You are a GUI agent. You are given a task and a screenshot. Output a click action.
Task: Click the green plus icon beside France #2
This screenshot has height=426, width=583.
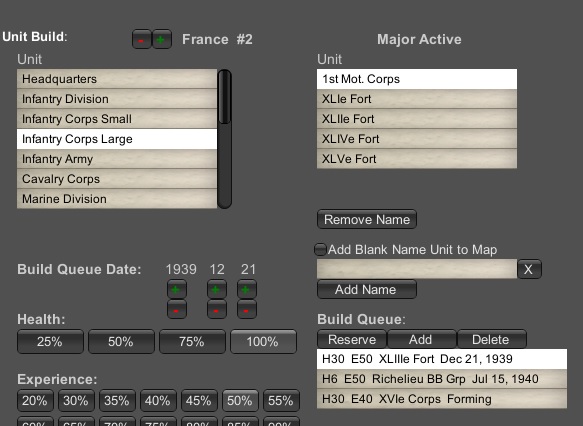pos(162,39)
